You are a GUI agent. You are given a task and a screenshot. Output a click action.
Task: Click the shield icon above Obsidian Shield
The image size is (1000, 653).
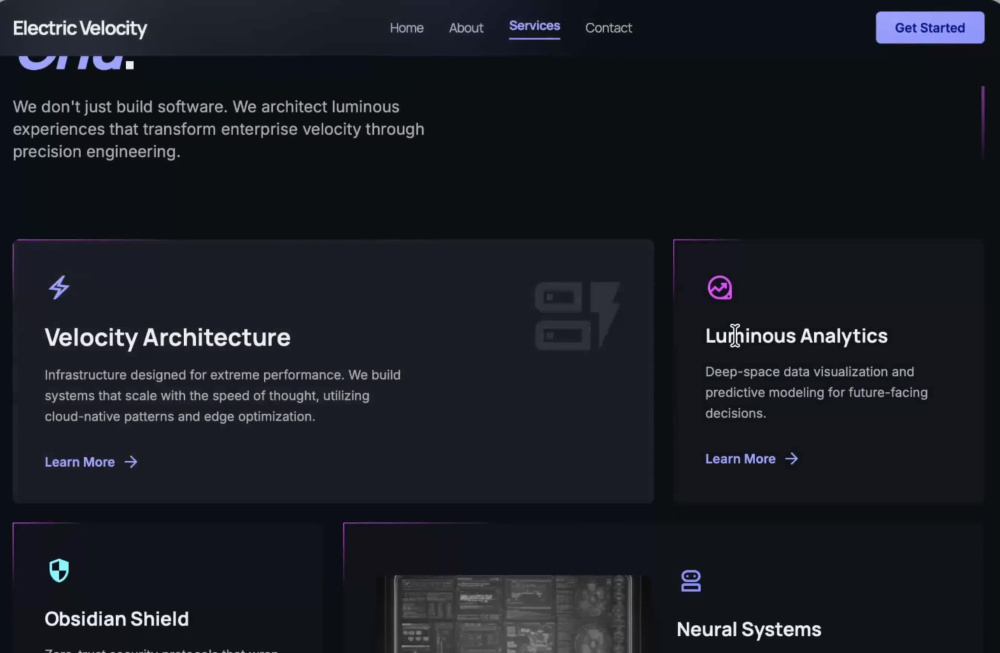59,570
